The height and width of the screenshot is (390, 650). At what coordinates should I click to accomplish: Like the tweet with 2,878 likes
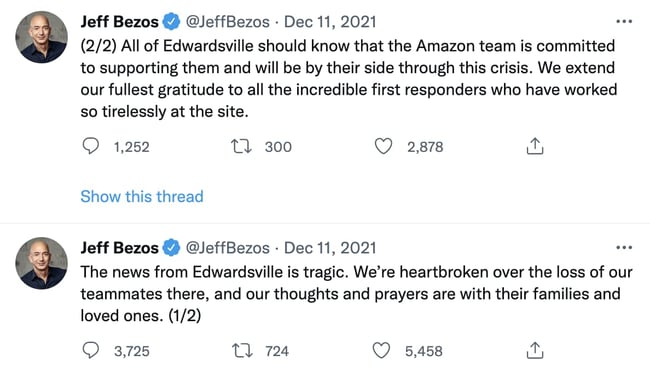click(383, 146)
